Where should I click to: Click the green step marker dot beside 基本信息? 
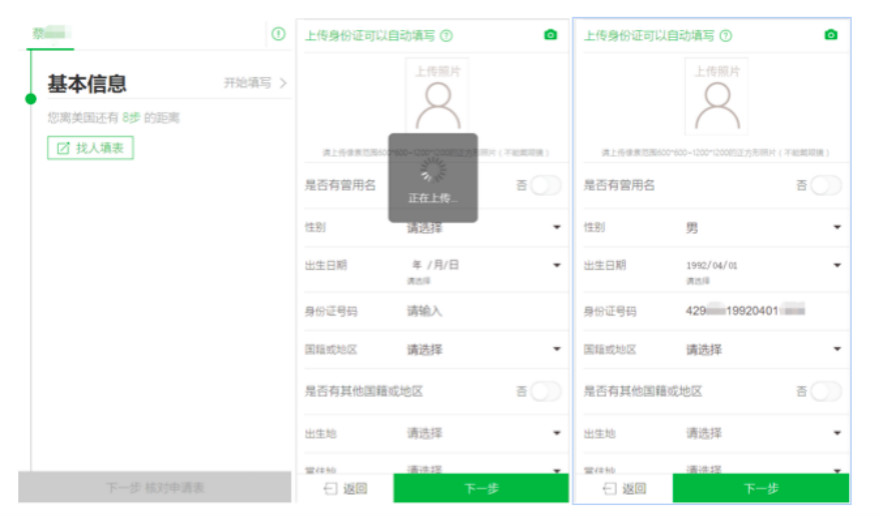31,99
